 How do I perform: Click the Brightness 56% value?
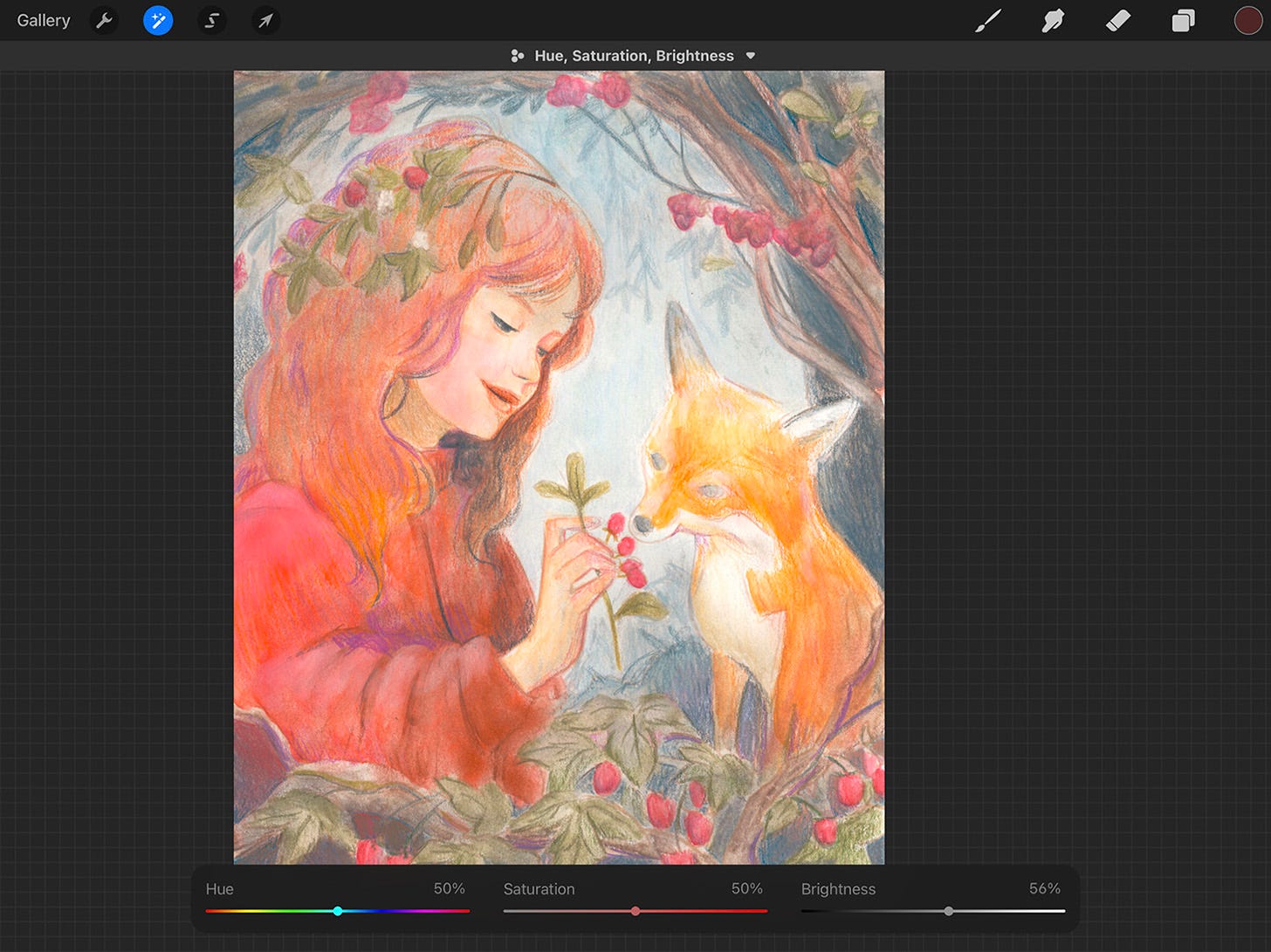(x=1044, y=888)
